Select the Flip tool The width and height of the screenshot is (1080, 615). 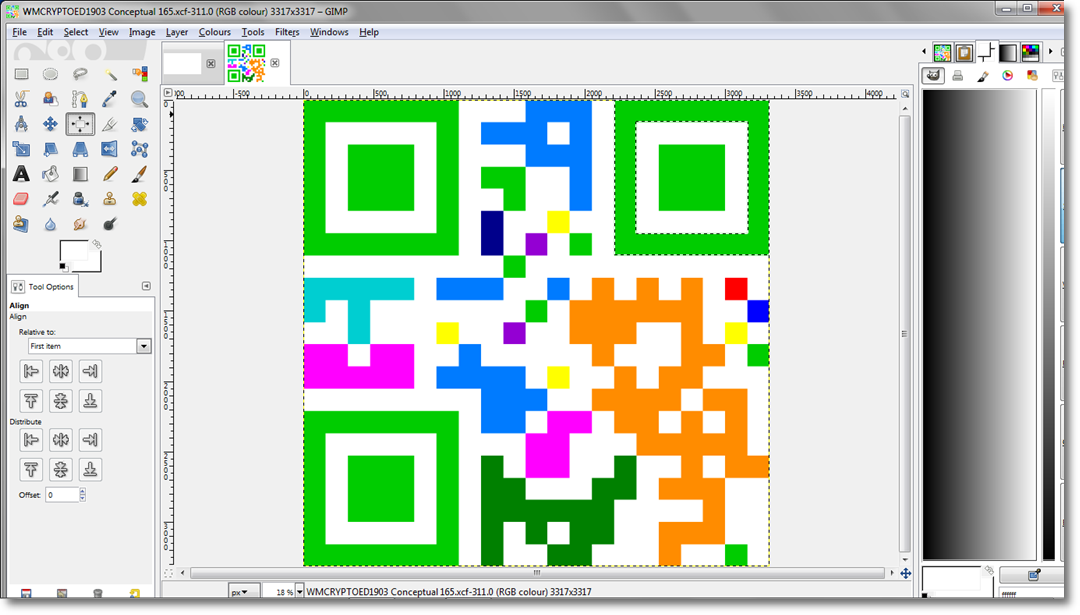pyautogui.click(x=110, y=149)
